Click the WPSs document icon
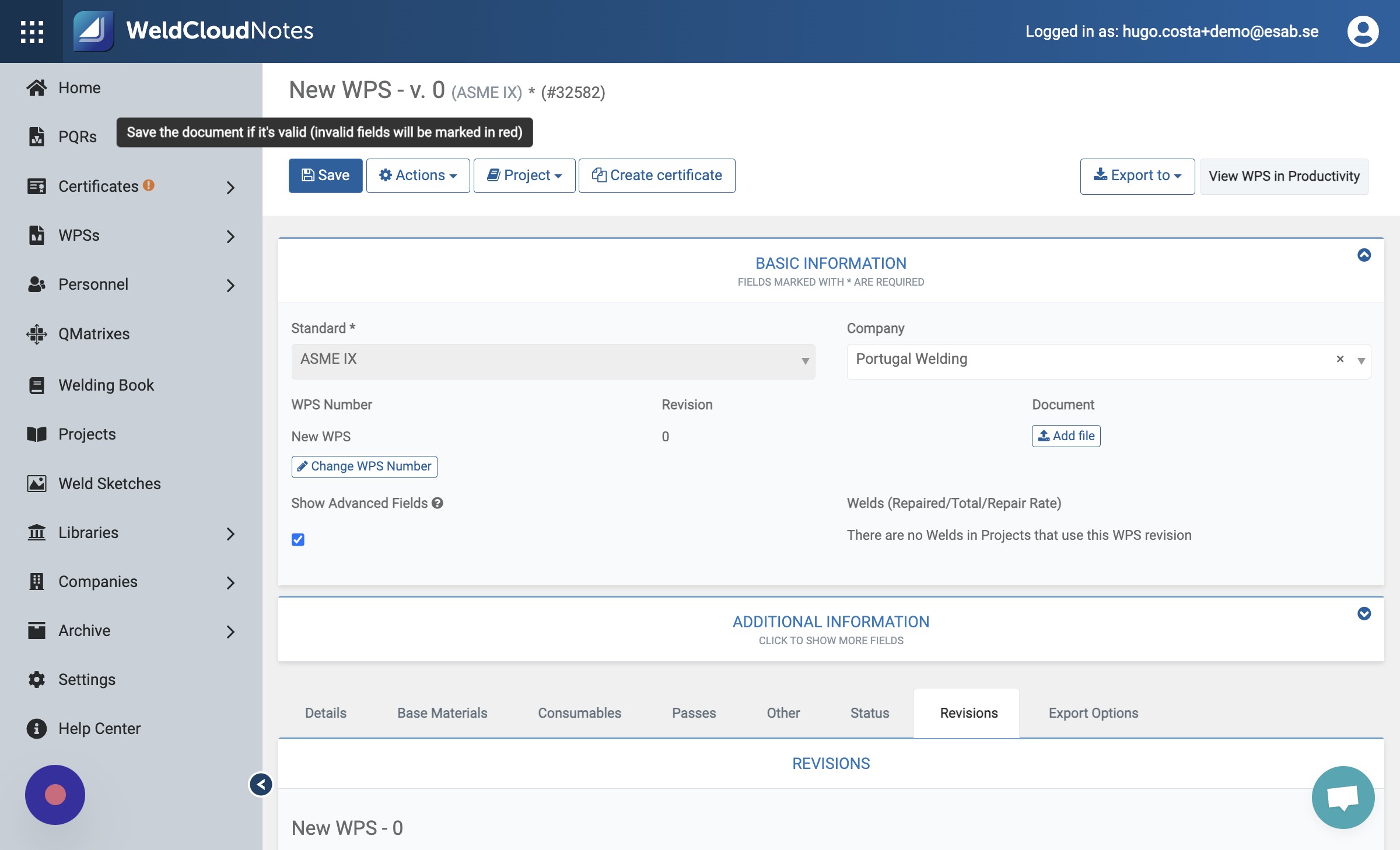This screenshot has width=1400, height=850. pyautogui.click(x=36, y=235)
